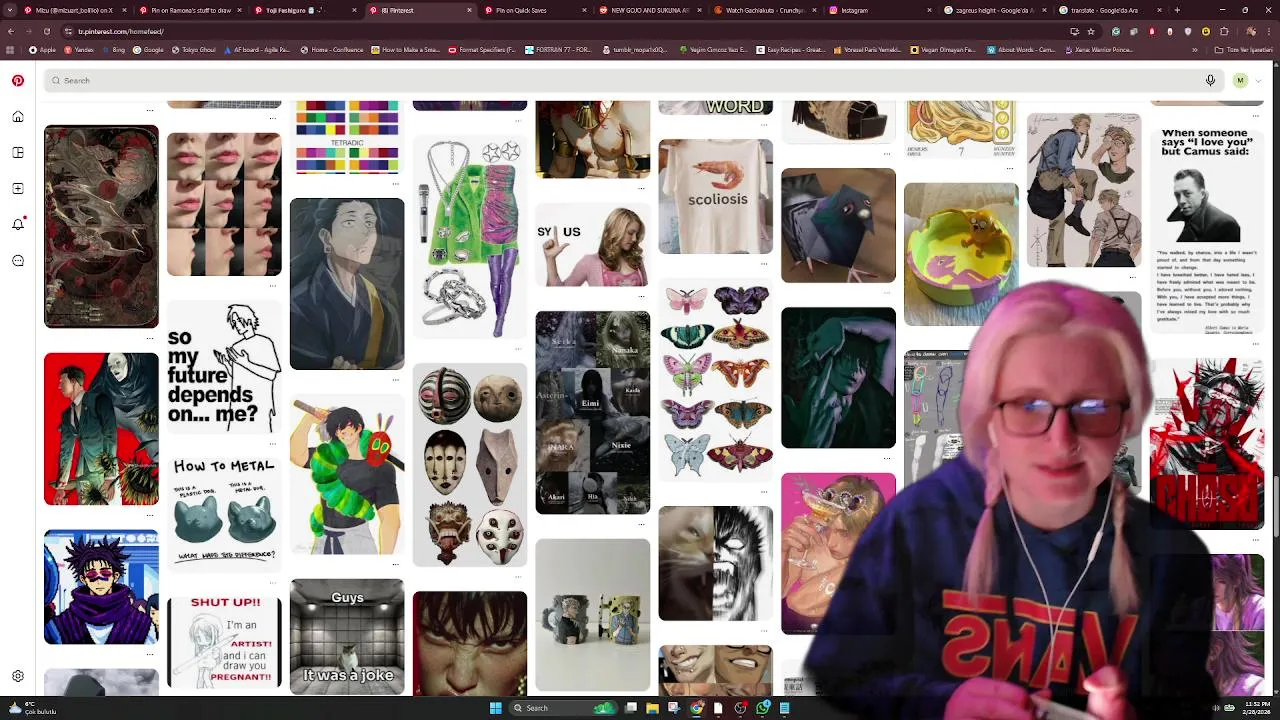Open the FORTRAN 77 bookmark
1280x720 pixels.
tap(556, 49)
